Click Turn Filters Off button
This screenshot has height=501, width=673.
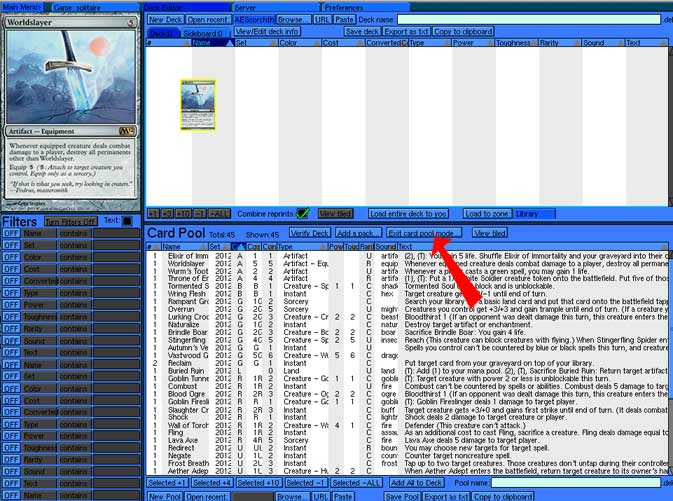[70, 221]
